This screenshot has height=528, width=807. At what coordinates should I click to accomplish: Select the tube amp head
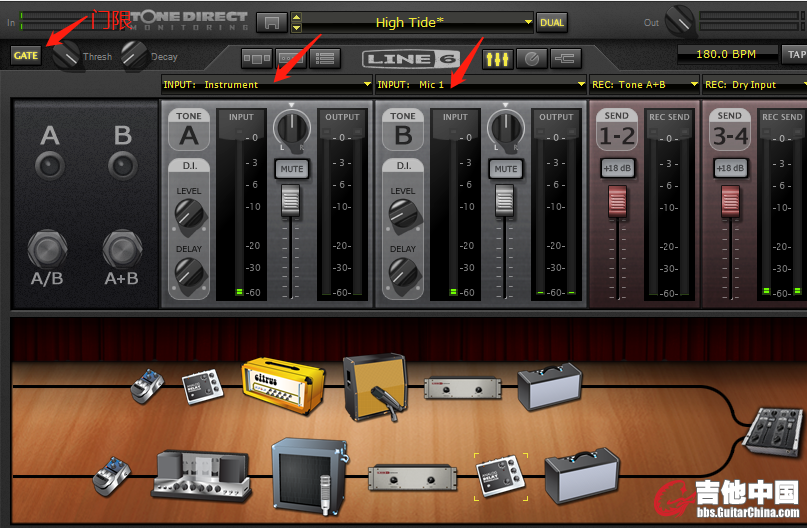[x=202, y=476]
